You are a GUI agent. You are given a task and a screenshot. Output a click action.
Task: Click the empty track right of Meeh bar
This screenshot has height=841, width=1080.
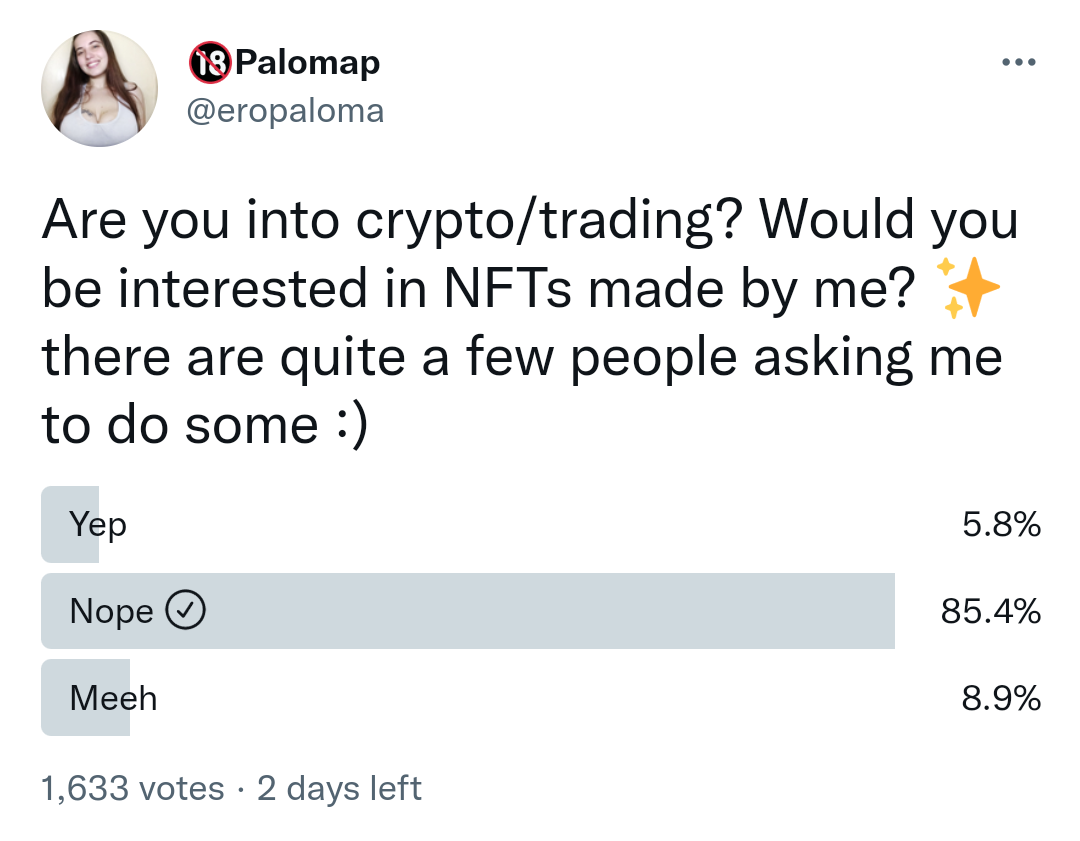click(500, 697)
